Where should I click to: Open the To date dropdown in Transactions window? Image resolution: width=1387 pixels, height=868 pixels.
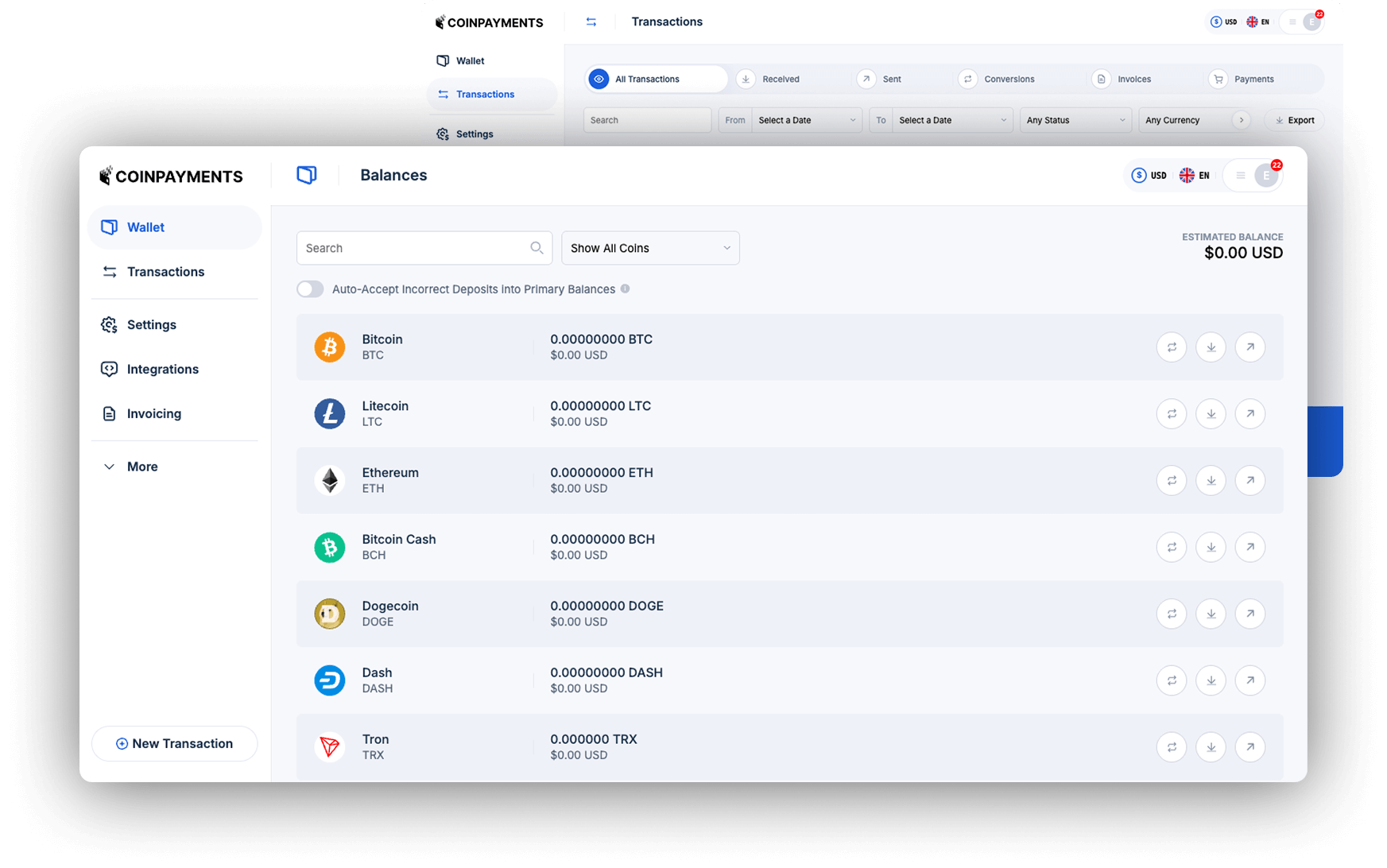click(953, 120)
